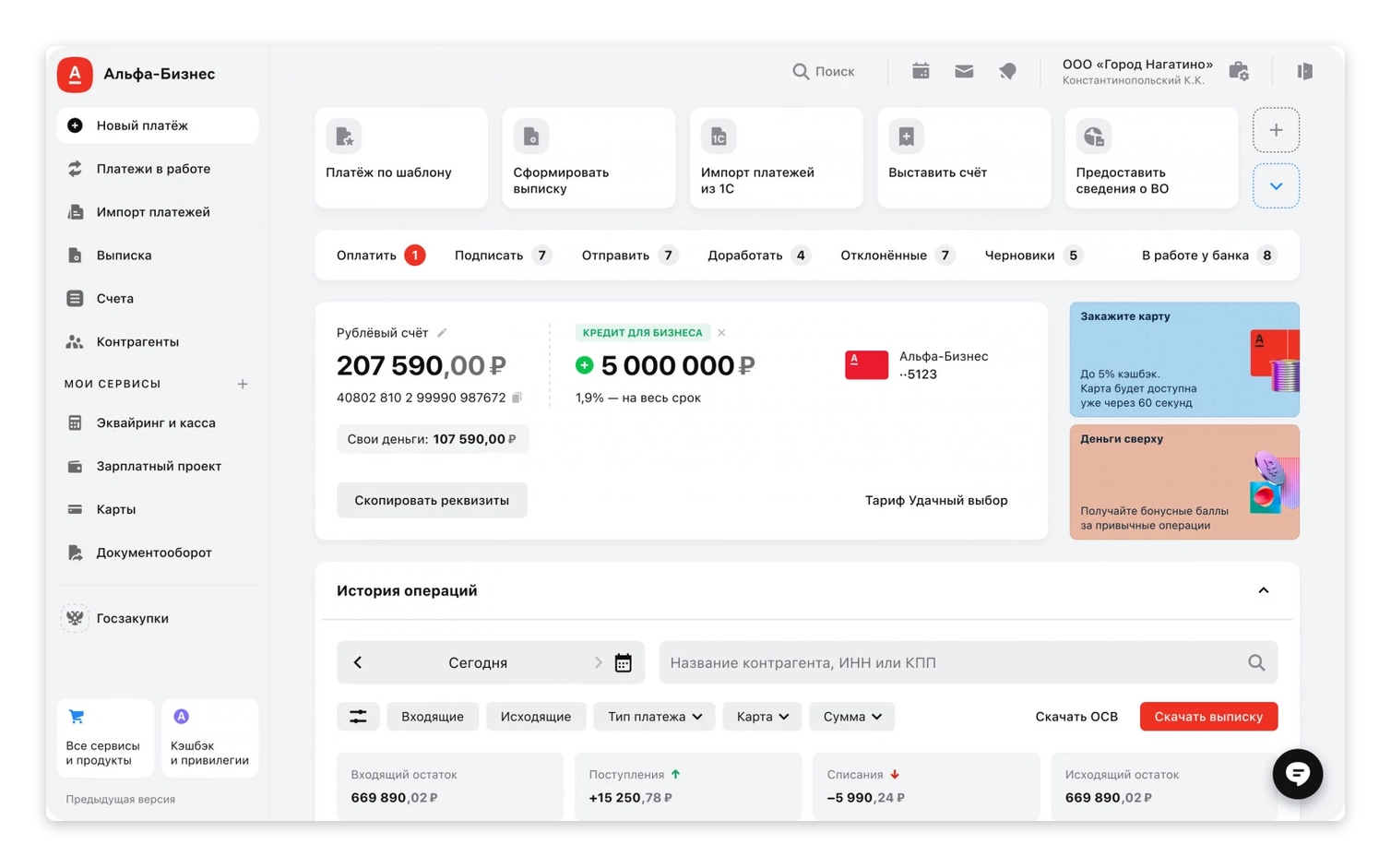
Task: Copy account number 40802 810 with copy icon
Action: [517, 398]
